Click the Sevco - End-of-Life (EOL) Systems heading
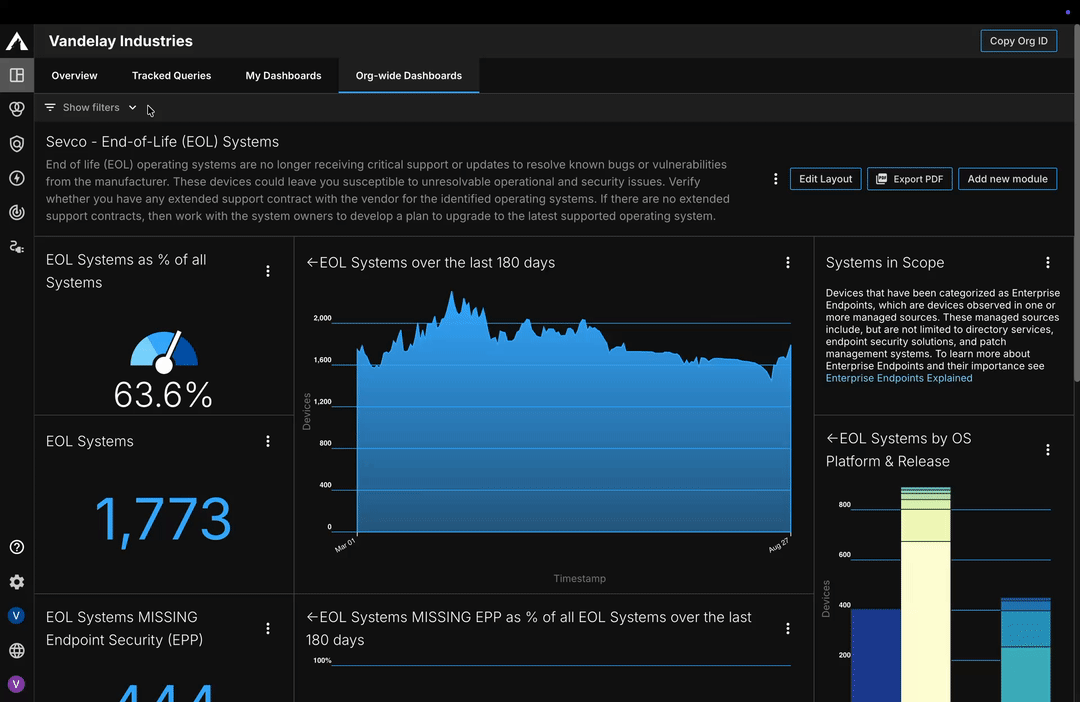This screenshot has height=702, width=1080. (x=163, y=142)
